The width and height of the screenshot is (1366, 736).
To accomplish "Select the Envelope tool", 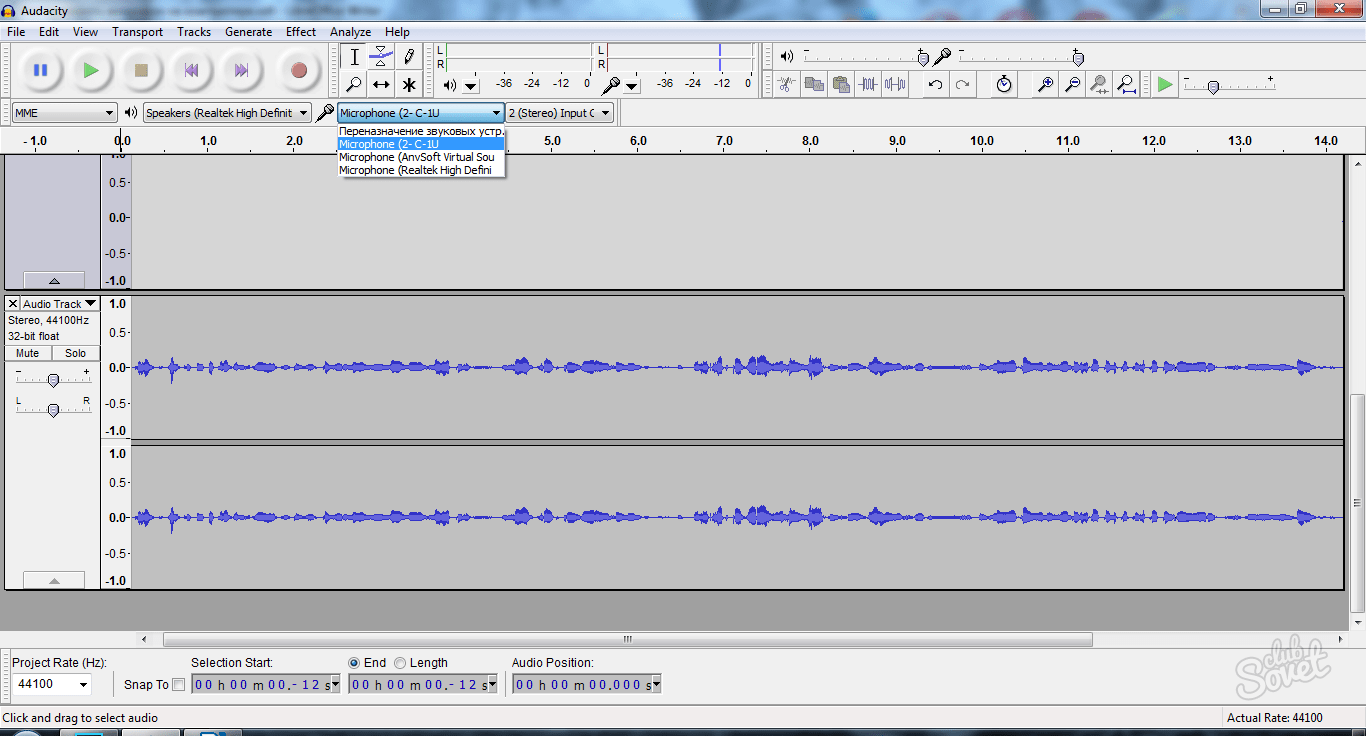I will (381, 57).
